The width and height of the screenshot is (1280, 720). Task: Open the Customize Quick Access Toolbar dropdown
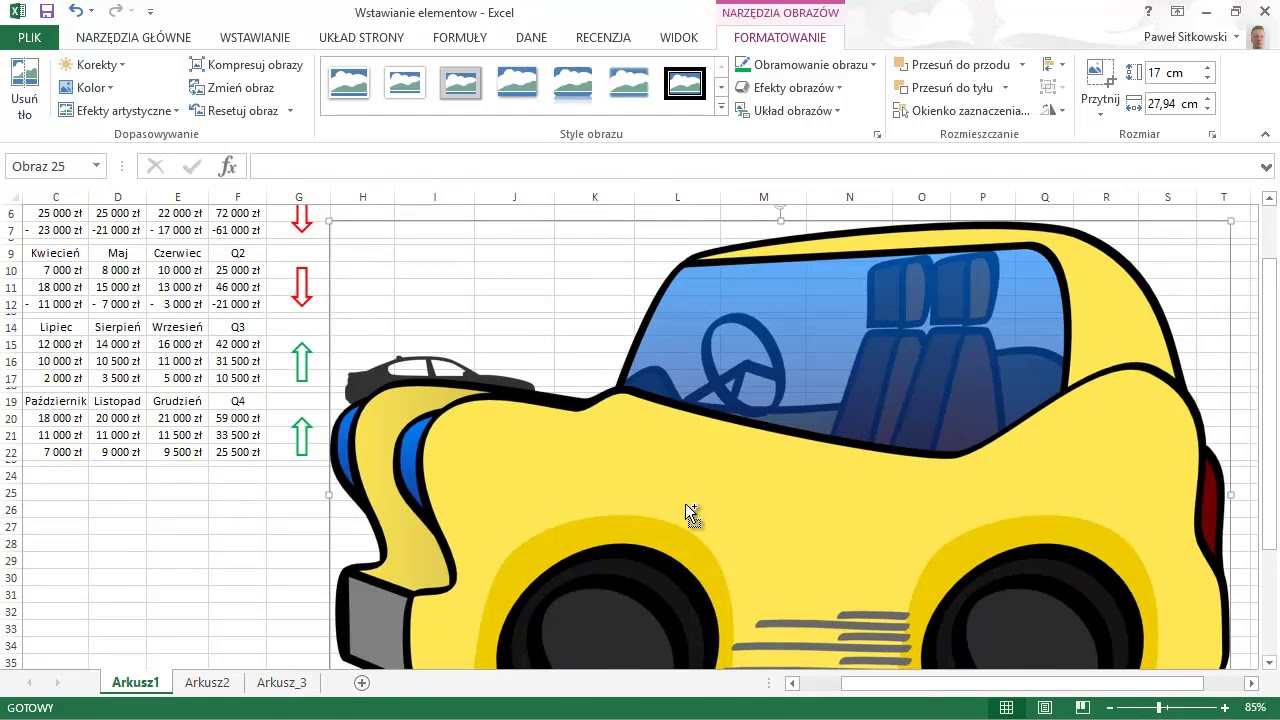point(150,12)
